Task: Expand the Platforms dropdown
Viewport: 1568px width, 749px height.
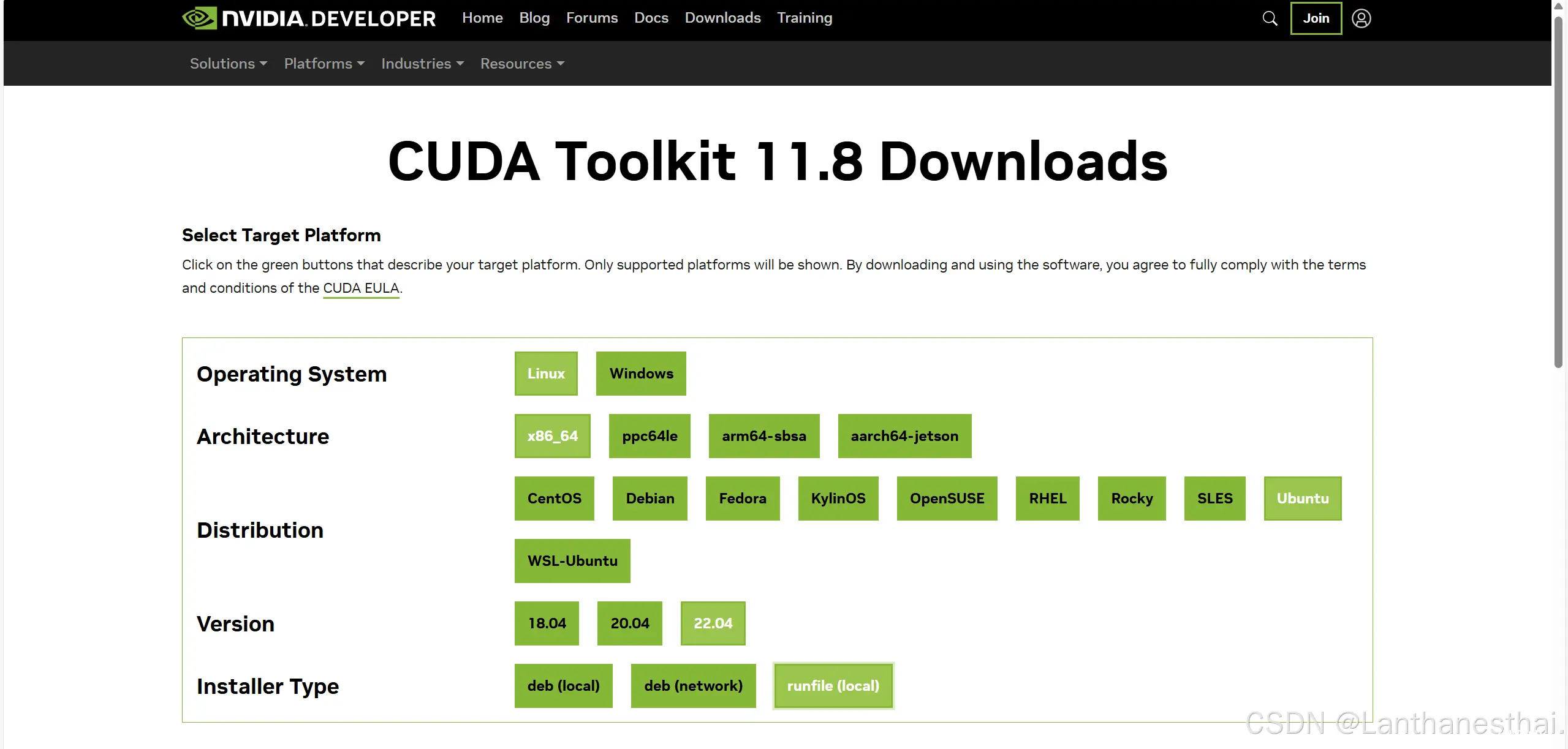Action: point(324,64)
